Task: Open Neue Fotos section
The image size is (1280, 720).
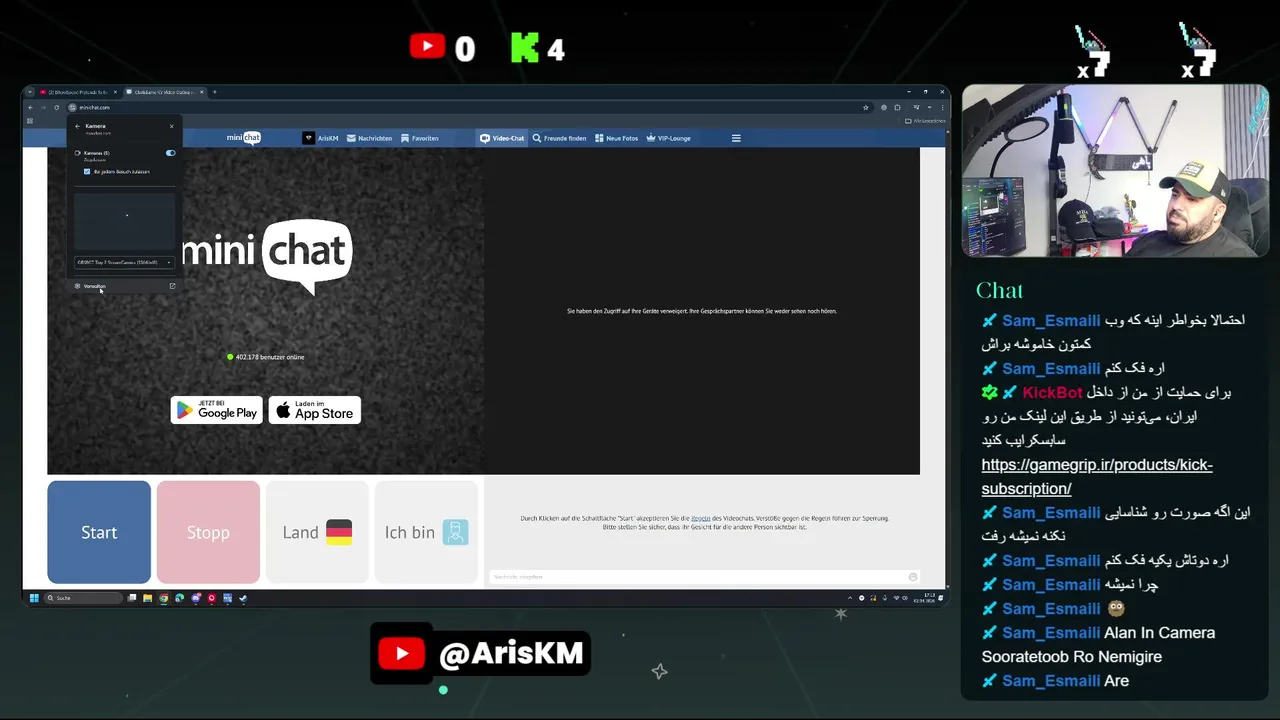Action: click(617, 138)
